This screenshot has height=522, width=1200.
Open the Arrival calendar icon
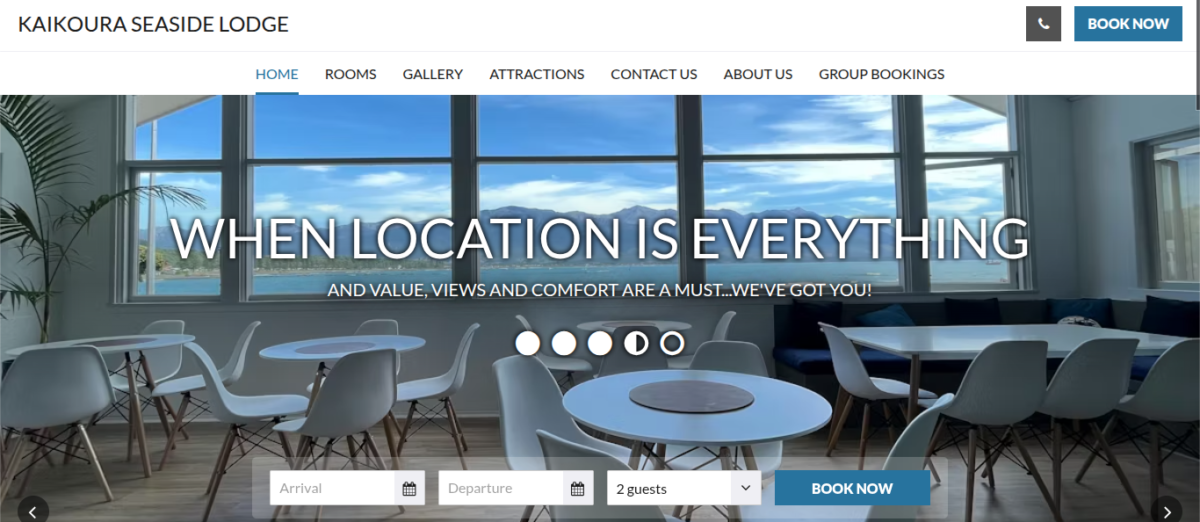tap(409, 489)
